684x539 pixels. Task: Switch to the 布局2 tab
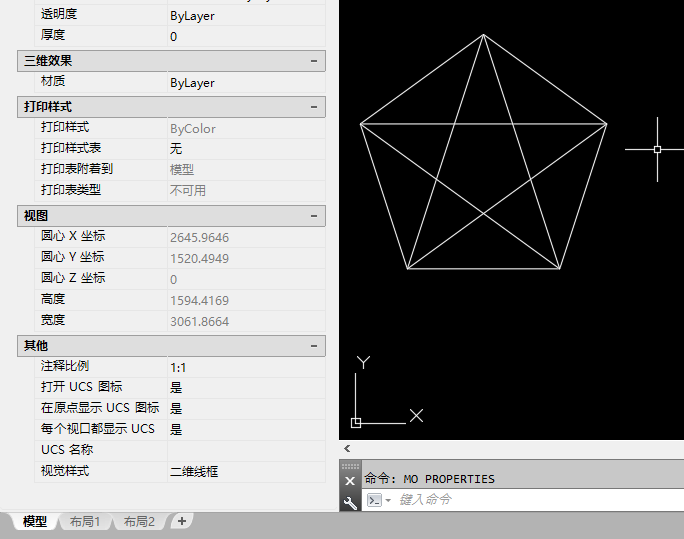[x=139, y=521]
